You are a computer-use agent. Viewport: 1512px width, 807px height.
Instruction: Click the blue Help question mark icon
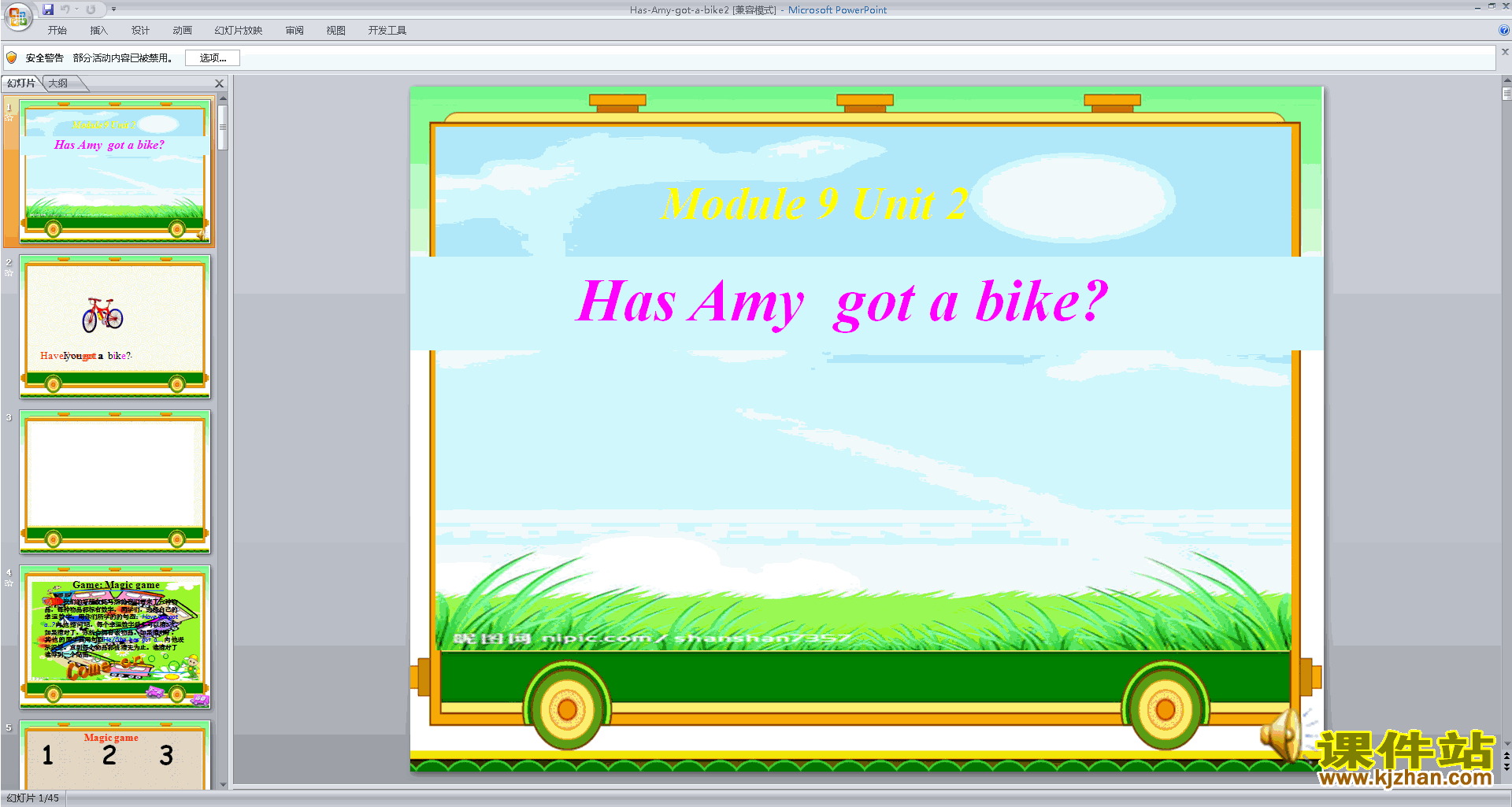[1503, 31]
